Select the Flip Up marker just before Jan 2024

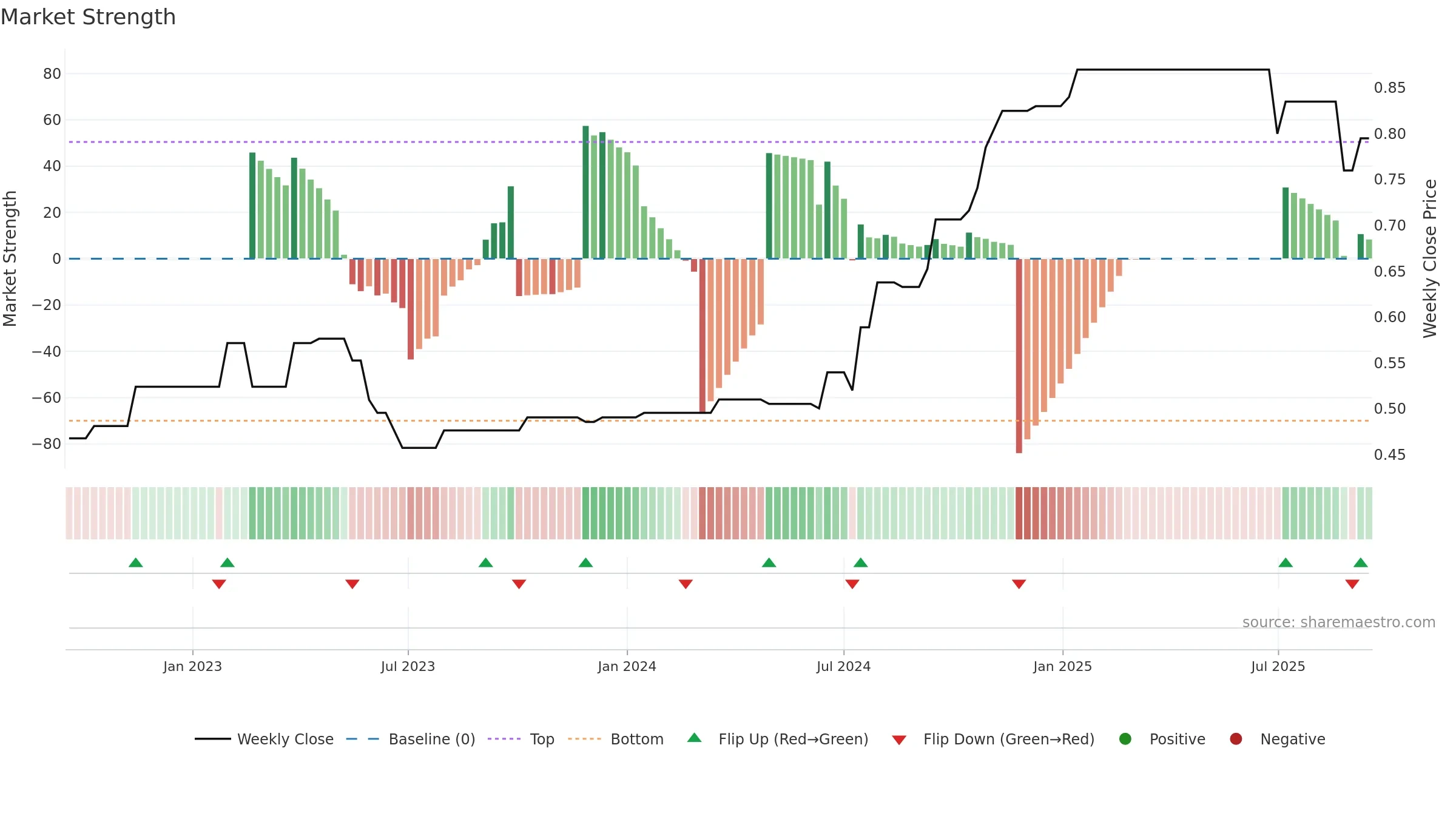(x=585, y=562)
